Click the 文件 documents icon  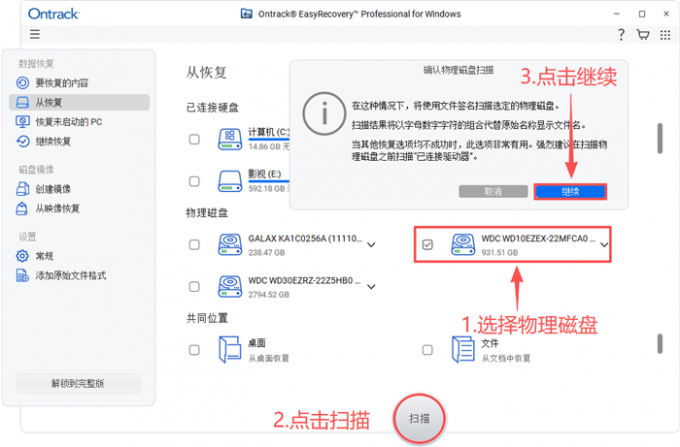pyautogui.click(x=463, y=349)
